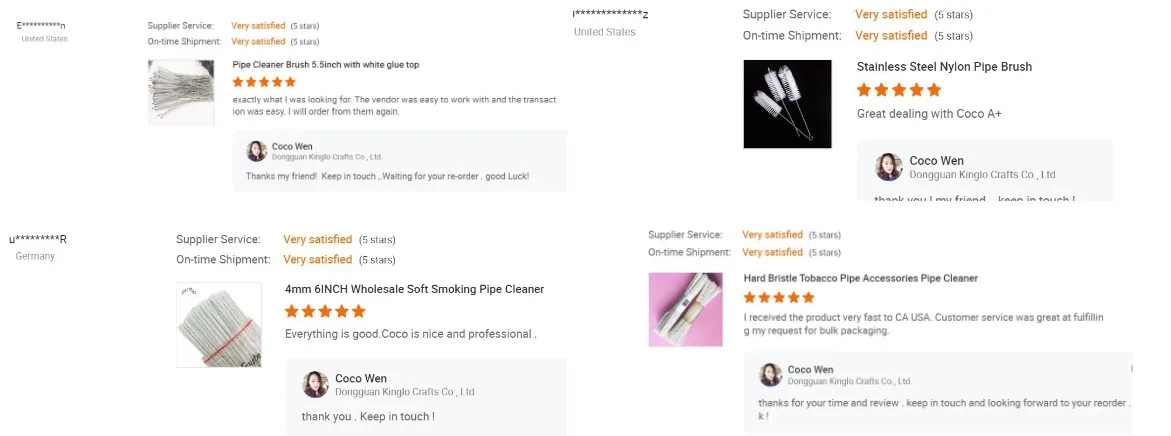Click Coco Wen avatar in hard bristle reply
The width and height of the screenshot is (1171, 436).
770,375
